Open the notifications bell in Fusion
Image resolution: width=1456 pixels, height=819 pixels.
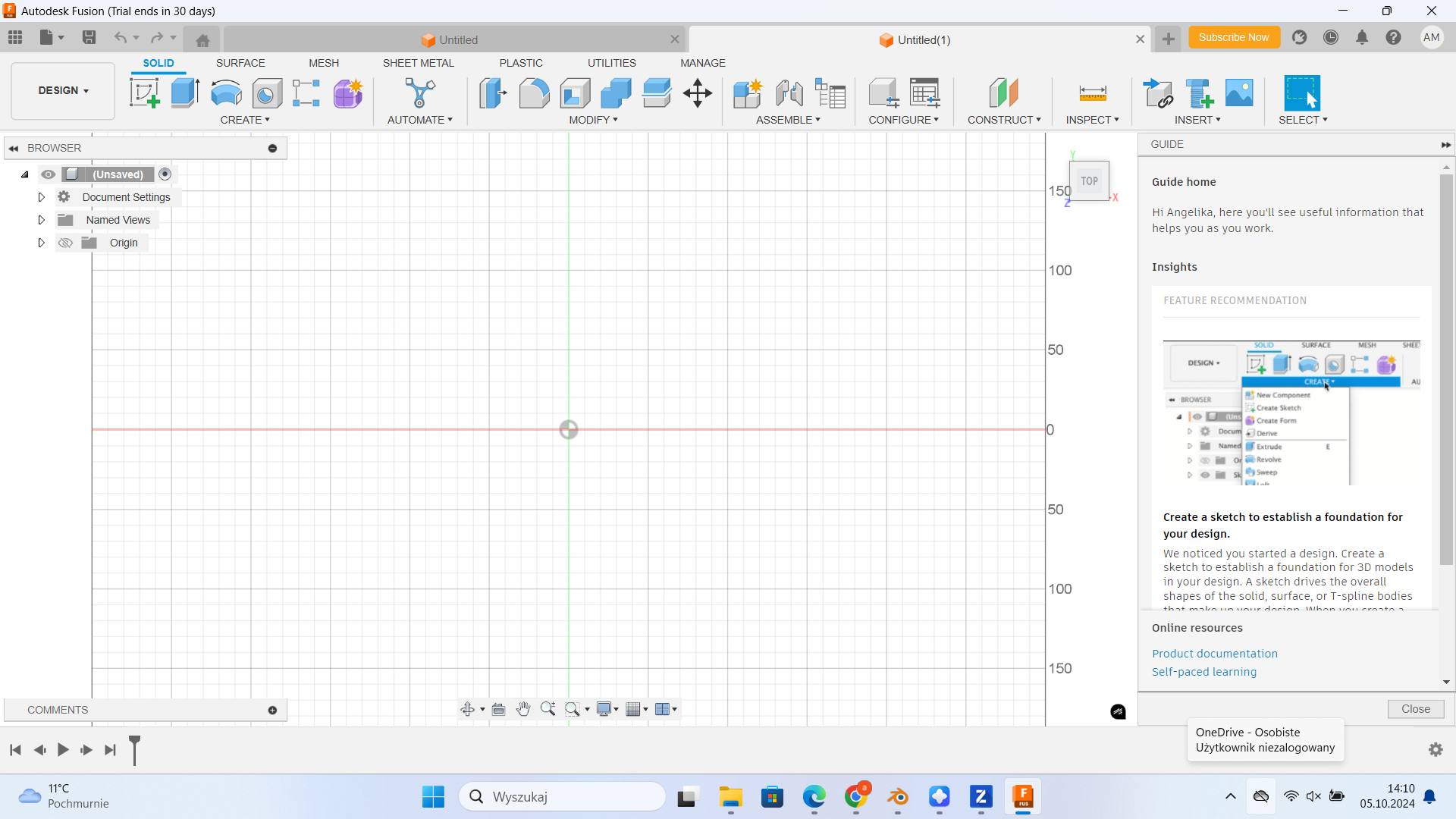1362,37
